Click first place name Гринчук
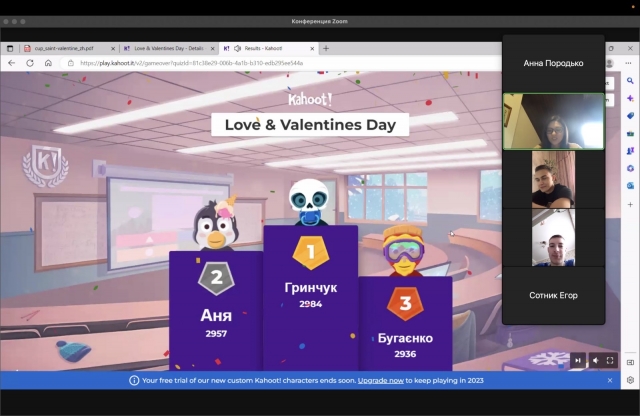This screenshot has width=640, height=416. [x=311, y=288]
